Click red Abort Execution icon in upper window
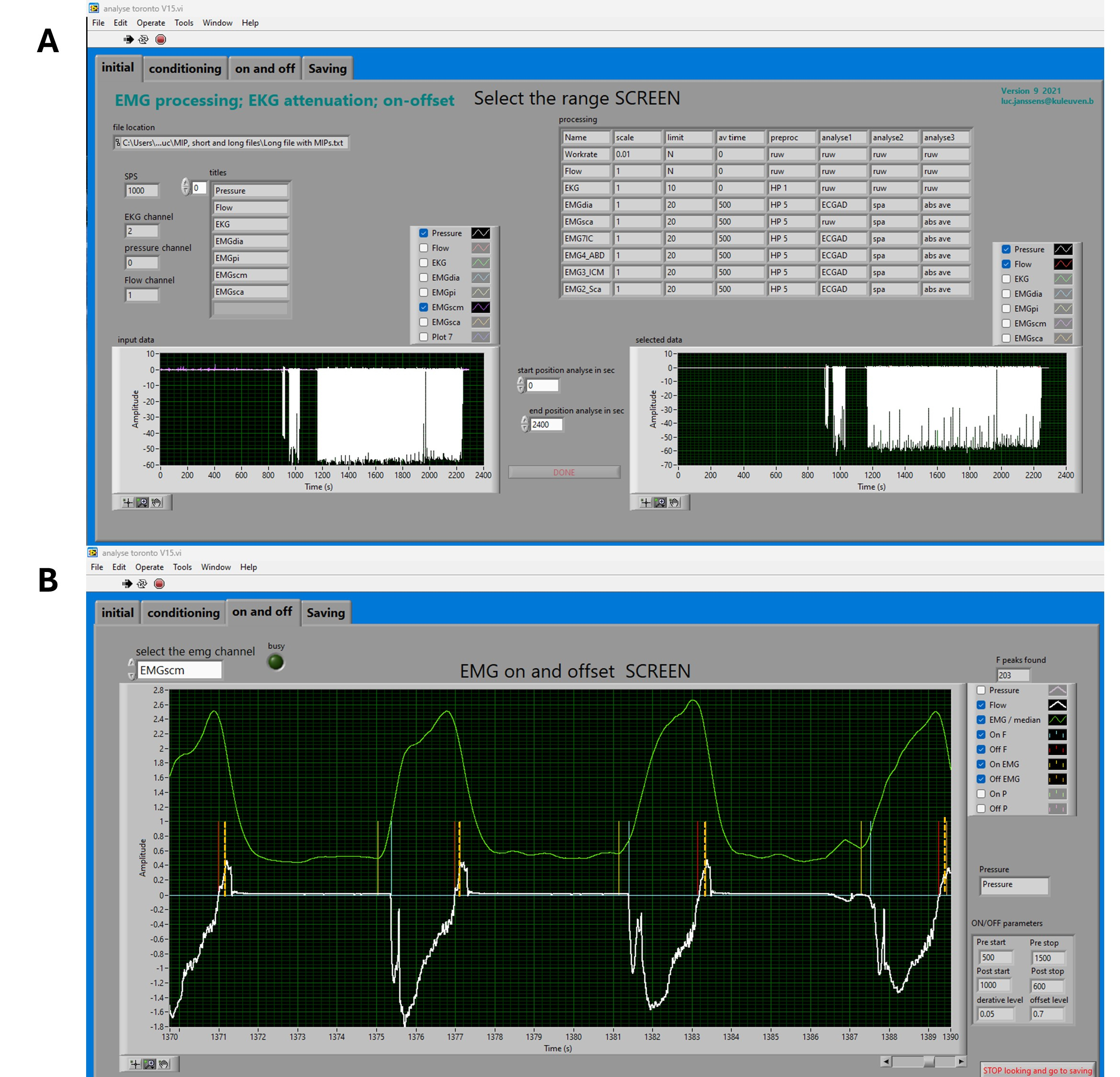The height and width of the screenshot is (1077, 1120). click(x=160, y=39)
